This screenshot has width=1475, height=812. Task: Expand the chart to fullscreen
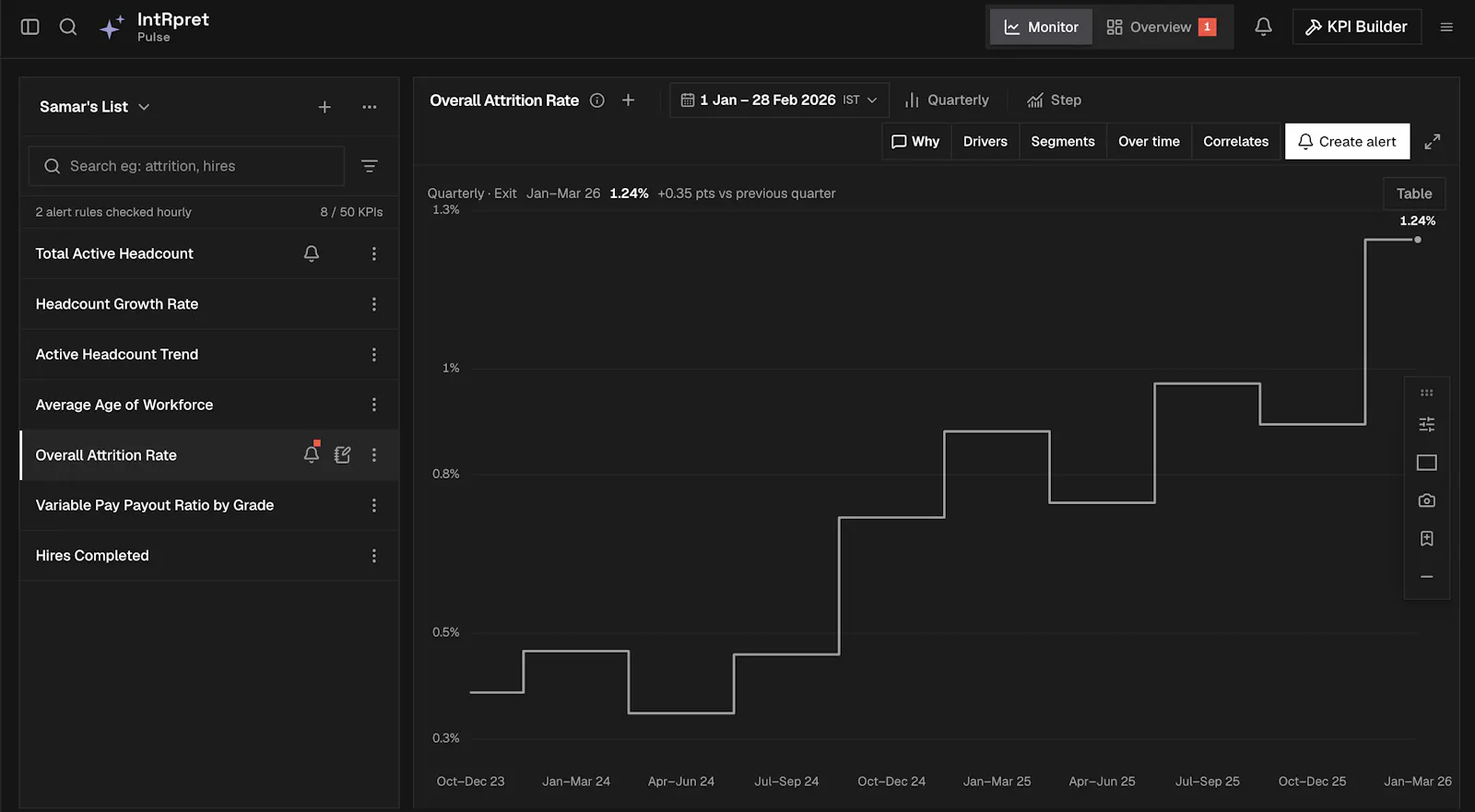tap(1432, 141)
